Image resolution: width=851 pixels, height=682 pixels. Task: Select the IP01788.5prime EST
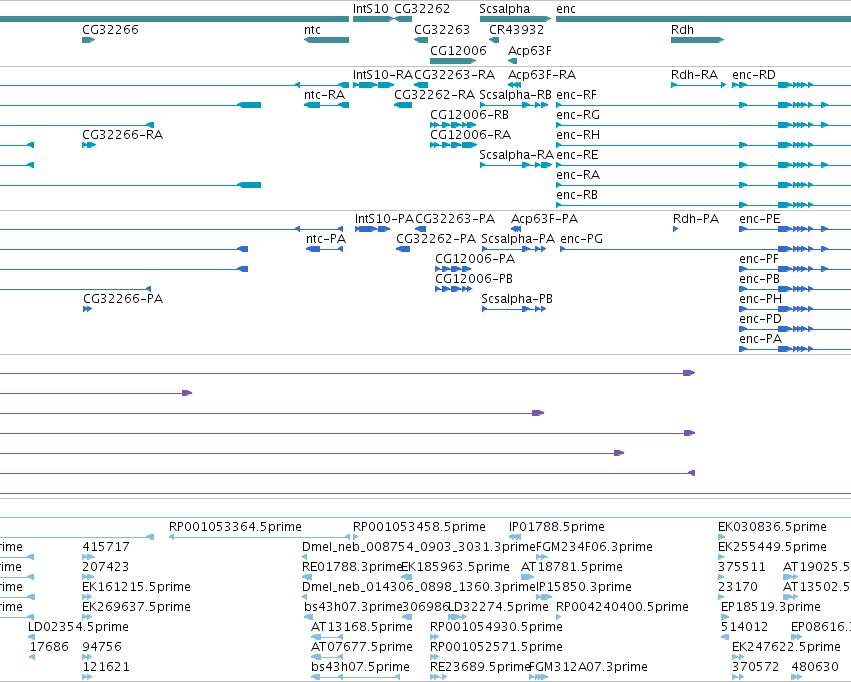(515, 537)
